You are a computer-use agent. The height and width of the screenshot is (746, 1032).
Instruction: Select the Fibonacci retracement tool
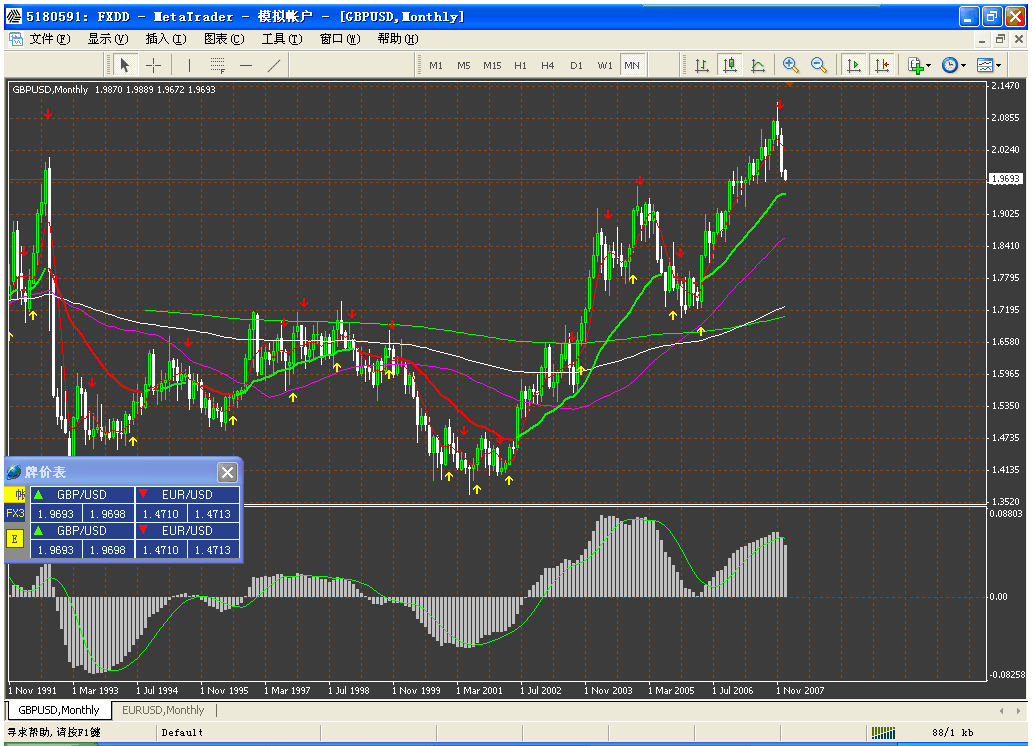(217, 65)
